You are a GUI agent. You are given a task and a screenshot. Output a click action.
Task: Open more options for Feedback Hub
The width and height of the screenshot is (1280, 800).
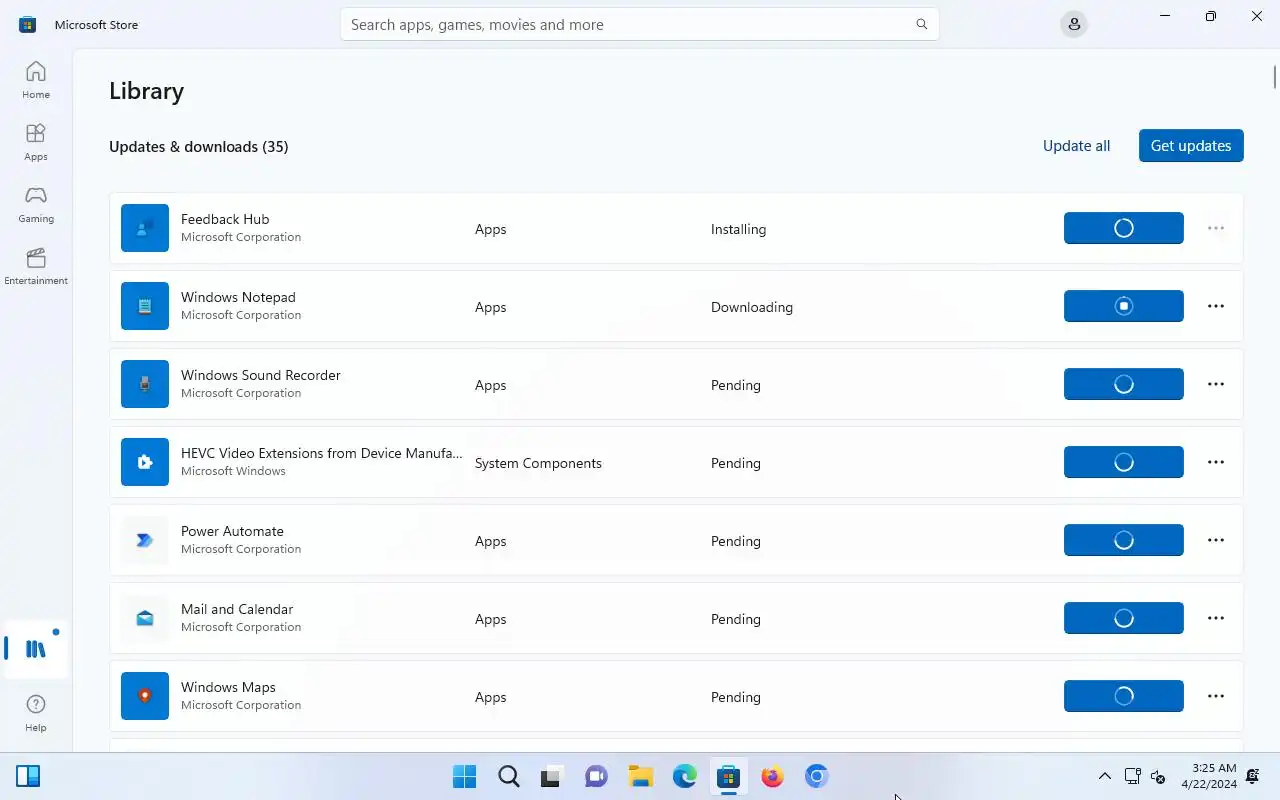tap(1216, 228)
